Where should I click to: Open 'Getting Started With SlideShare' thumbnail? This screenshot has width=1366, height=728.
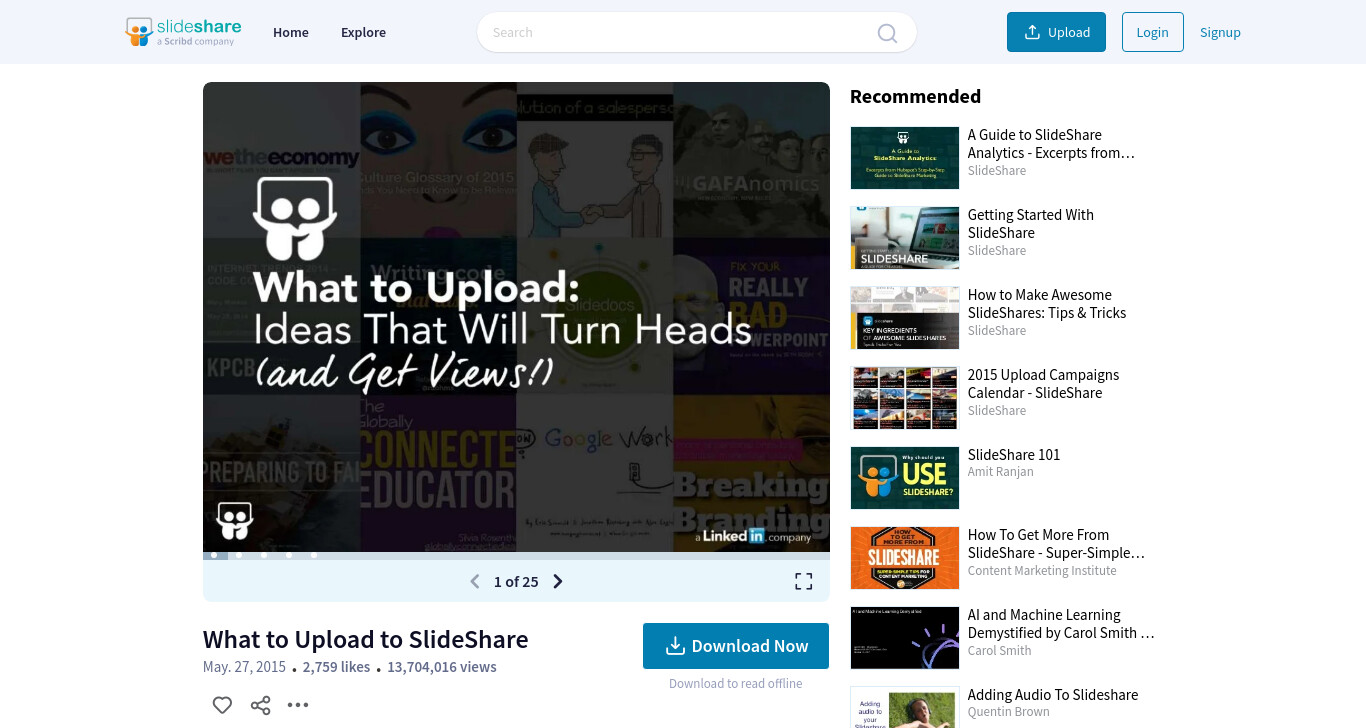[x=905, y=238]
